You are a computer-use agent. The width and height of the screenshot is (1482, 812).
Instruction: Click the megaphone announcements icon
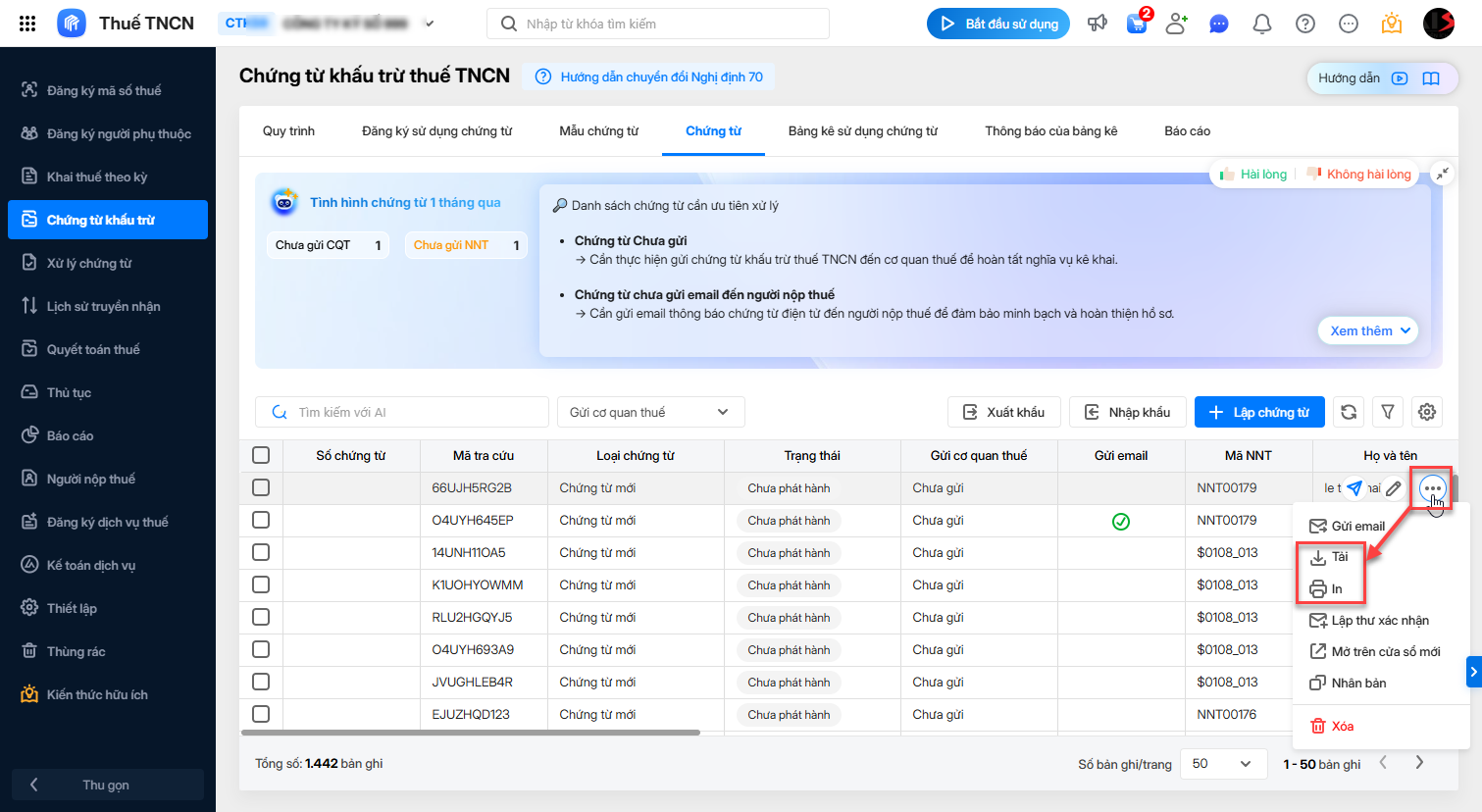pyautogui.click(x=1098, y=24)
